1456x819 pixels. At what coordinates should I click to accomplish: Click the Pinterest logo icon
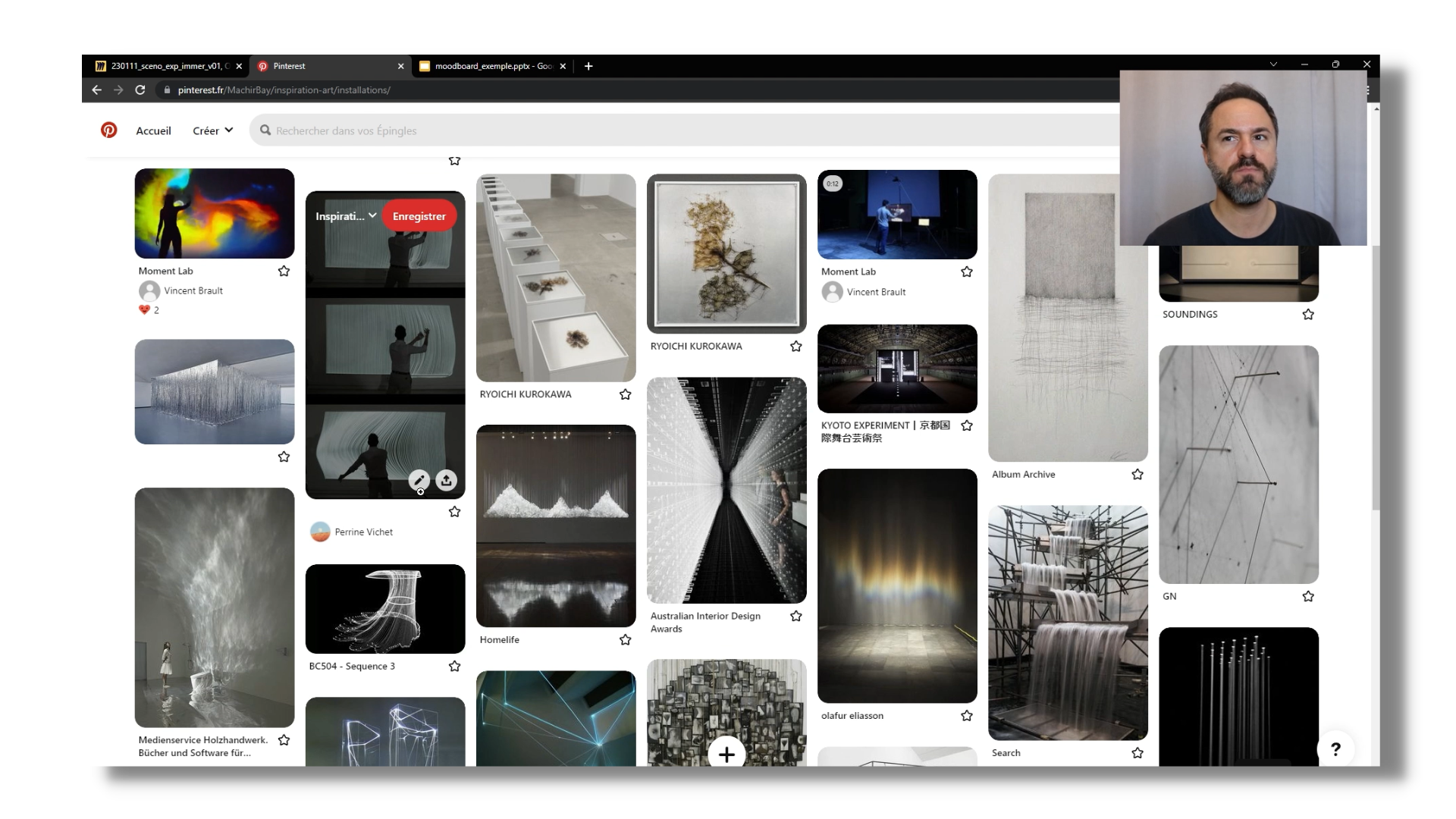[x=109, y=130]
